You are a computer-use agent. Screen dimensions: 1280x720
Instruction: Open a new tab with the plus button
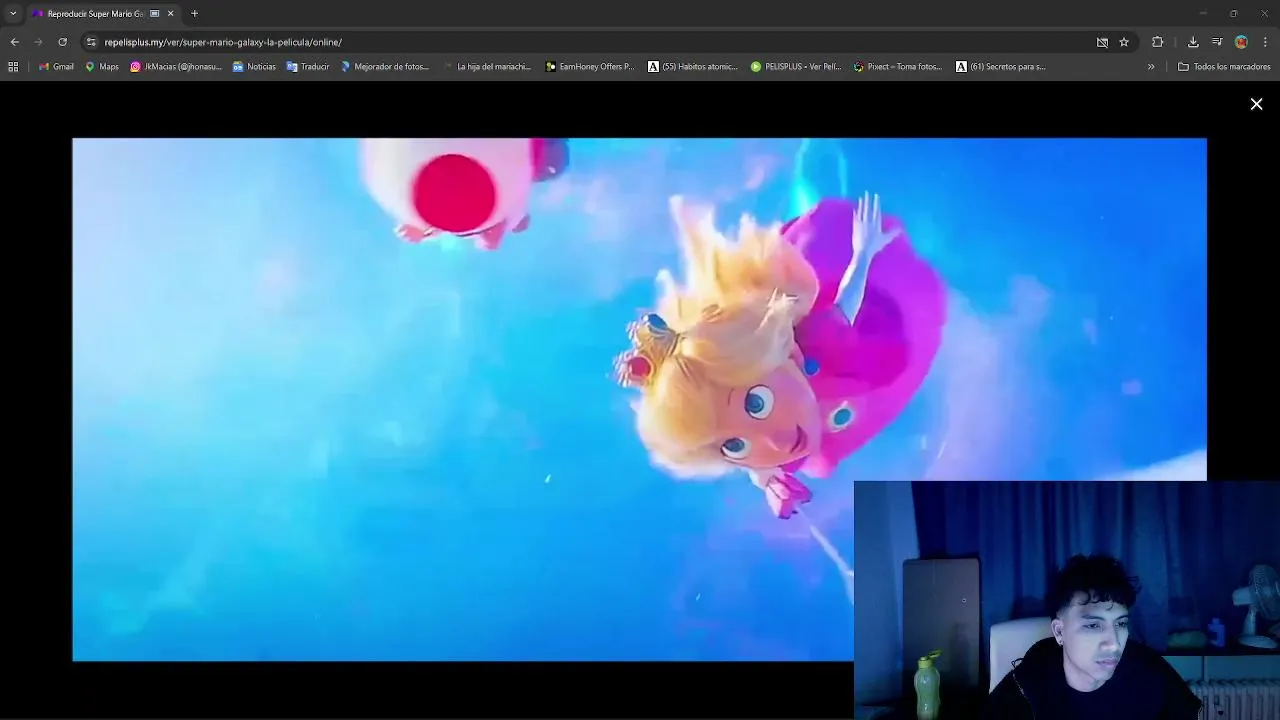coord(194,13)
